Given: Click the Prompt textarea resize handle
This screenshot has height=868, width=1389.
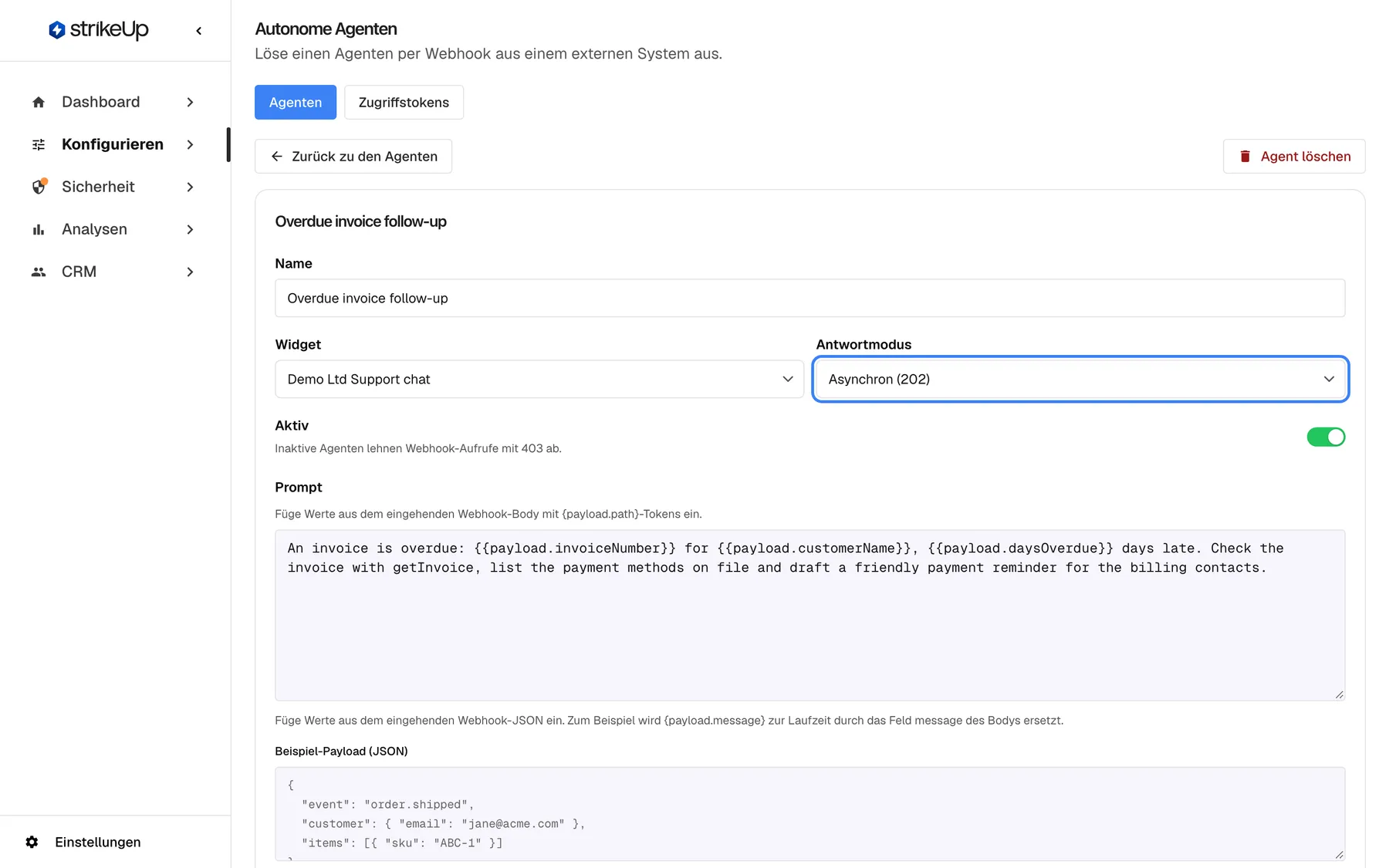Looking at the screenshot, I should [1340, 695].
